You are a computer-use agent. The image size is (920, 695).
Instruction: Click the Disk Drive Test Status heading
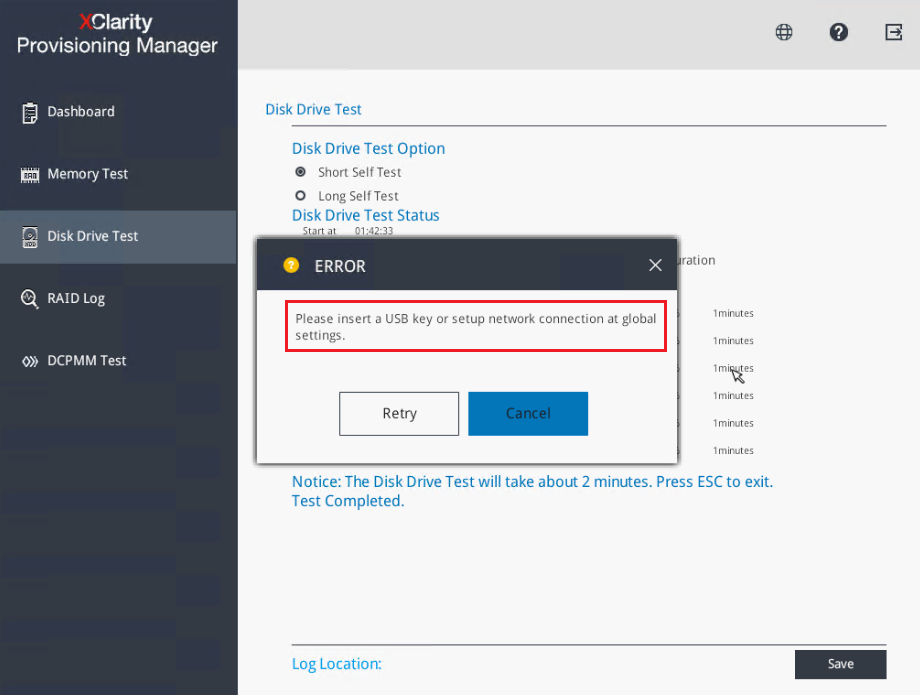pos(366,215)
